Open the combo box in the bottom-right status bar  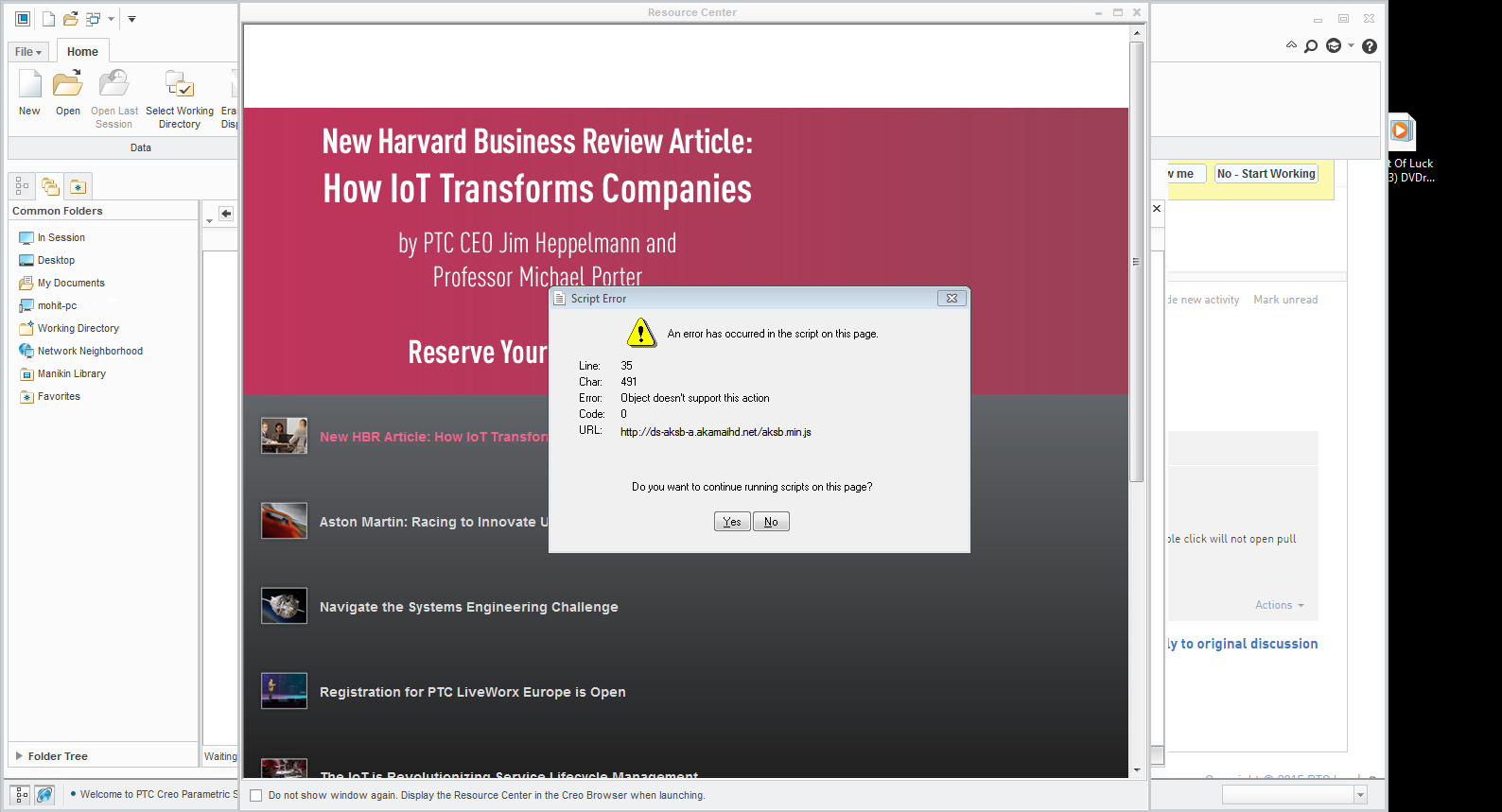tap(1294, 795)
